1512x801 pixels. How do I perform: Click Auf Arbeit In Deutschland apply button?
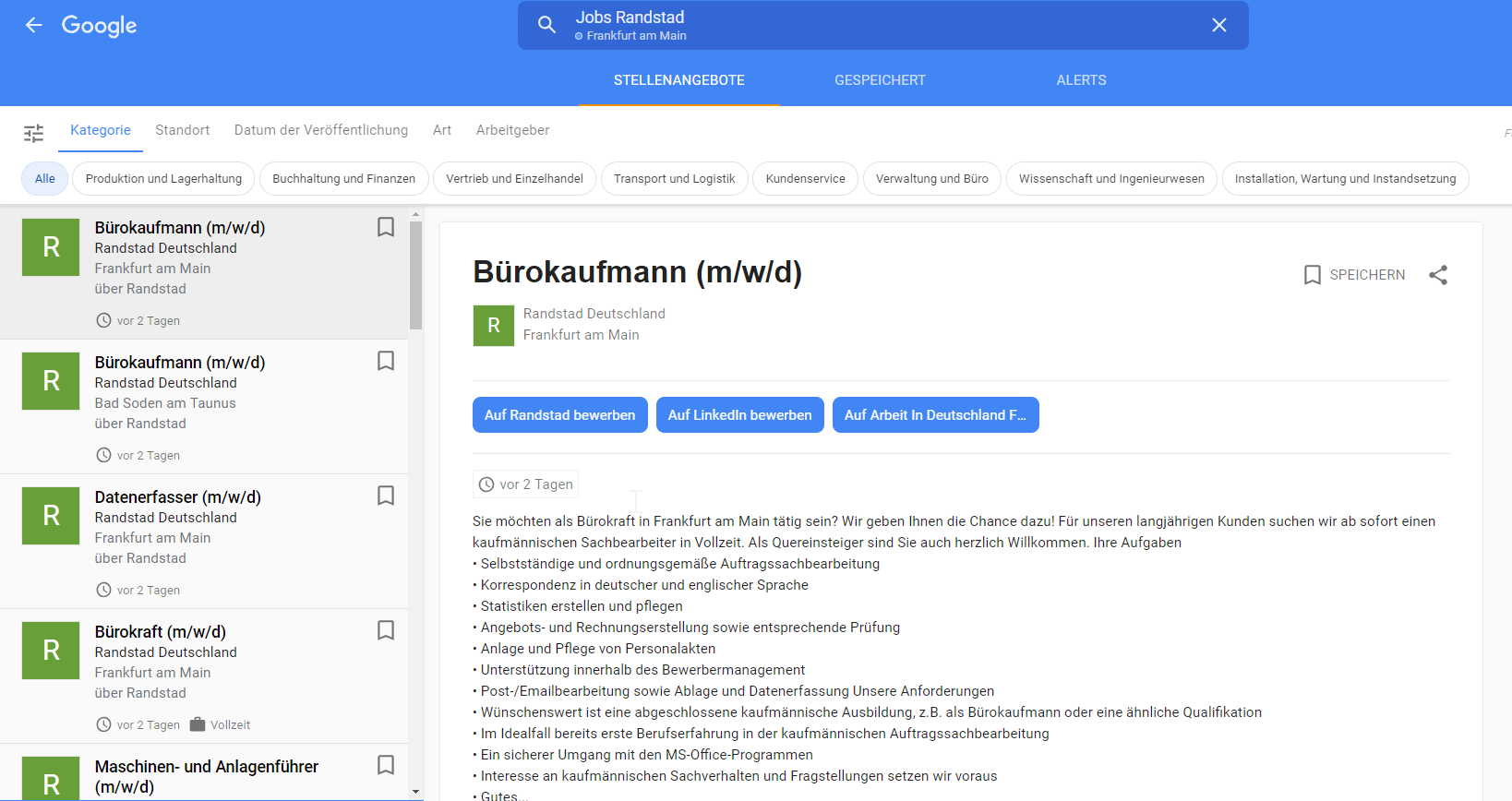[936, 415]
